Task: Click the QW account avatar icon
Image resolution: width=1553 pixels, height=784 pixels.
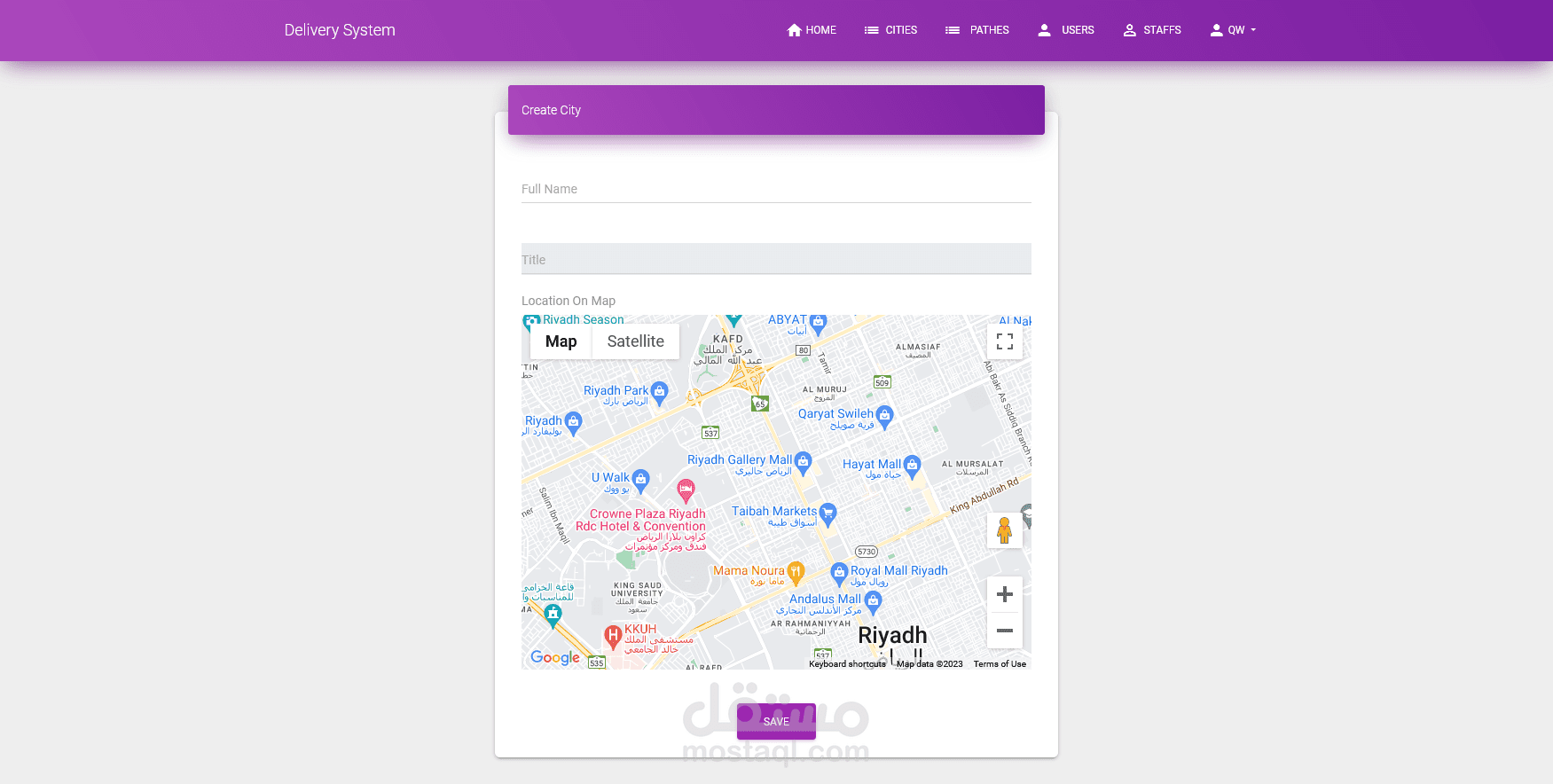Action: pyautogui.click(x=1217, y=30)
